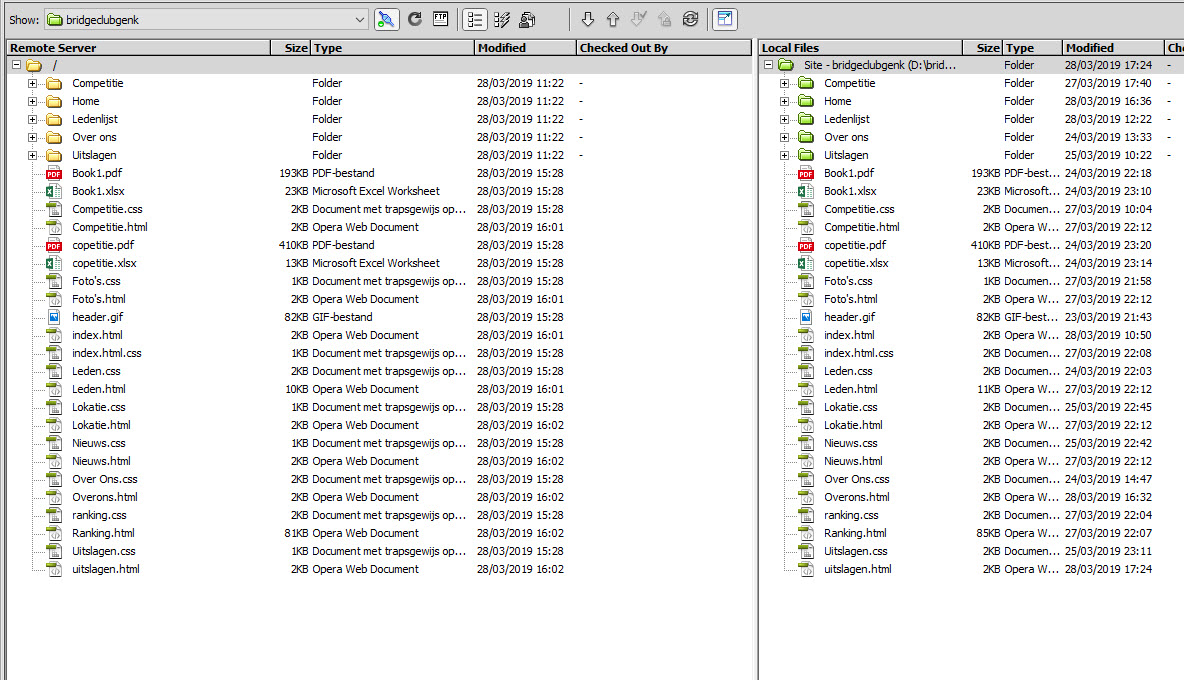
Task: Expand the remote Competitie folder
Action: click(32, 83)
